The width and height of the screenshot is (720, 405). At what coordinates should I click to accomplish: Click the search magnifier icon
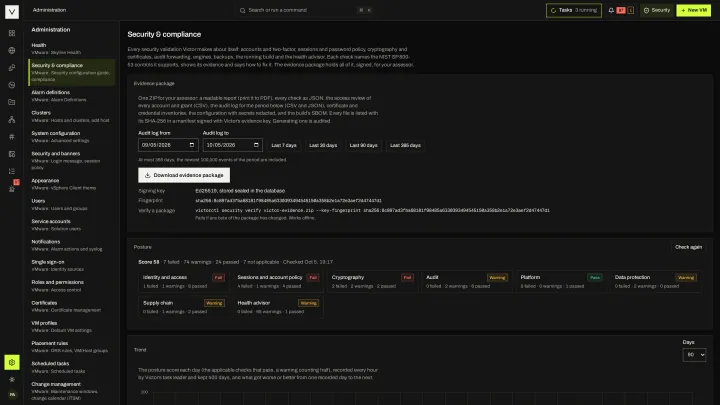[x=242, y=10]
